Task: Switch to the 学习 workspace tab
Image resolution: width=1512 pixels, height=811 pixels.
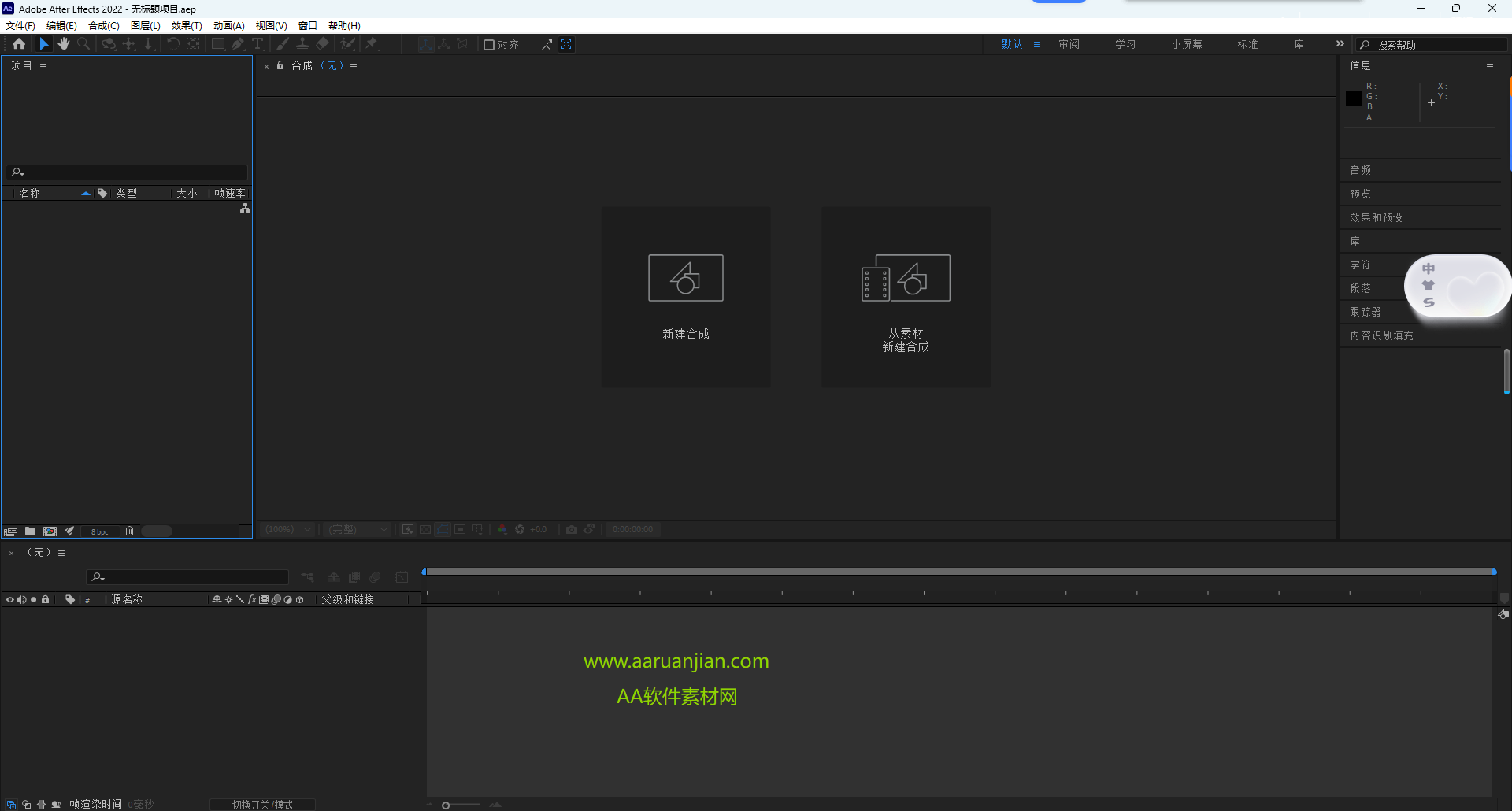Action: point(1125,44)
